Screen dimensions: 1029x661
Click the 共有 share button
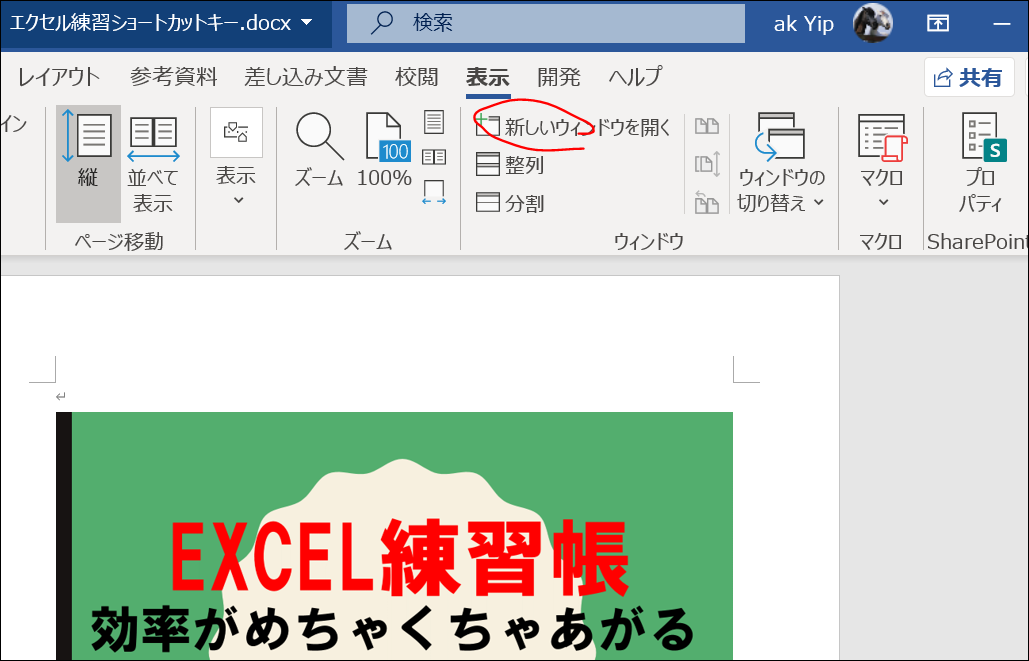click(x=969, y=77)
